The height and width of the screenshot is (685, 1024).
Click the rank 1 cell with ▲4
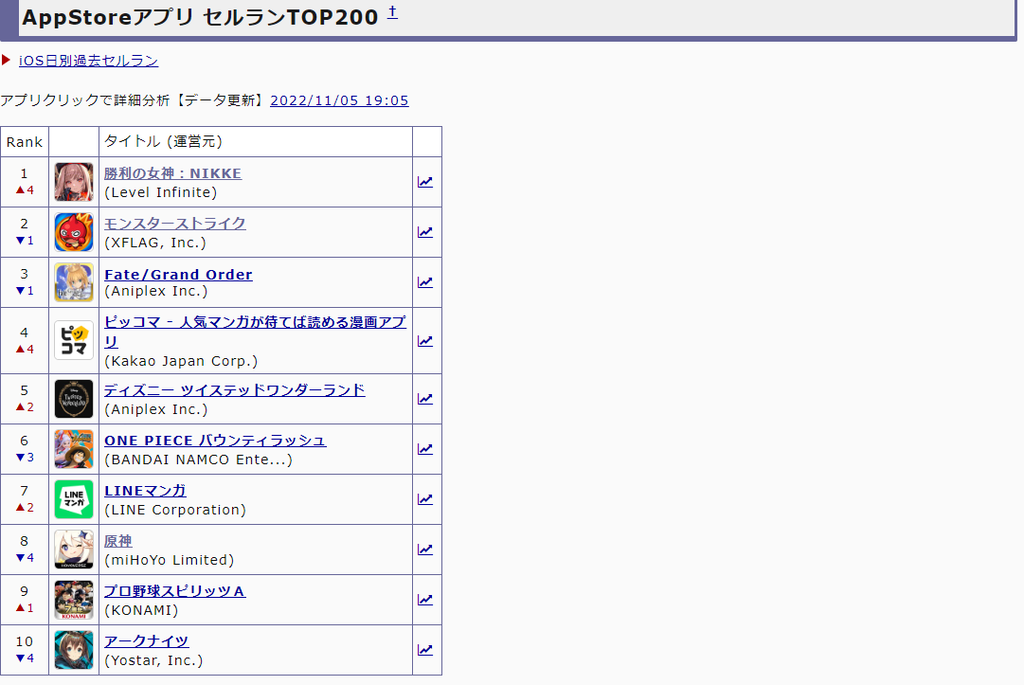(x=24, y=182)
